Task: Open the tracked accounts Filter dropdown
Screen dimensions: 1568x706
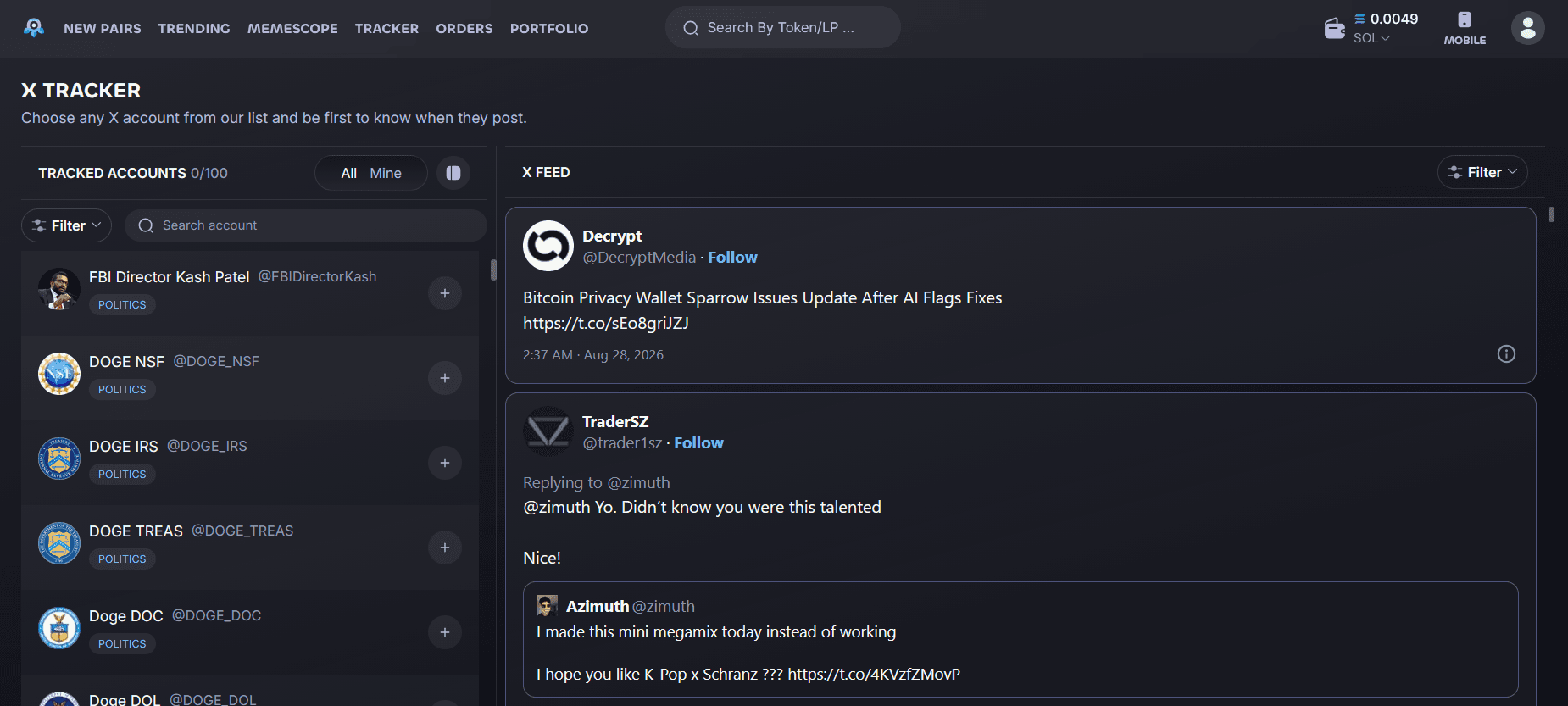Action: tap(67, 225)
